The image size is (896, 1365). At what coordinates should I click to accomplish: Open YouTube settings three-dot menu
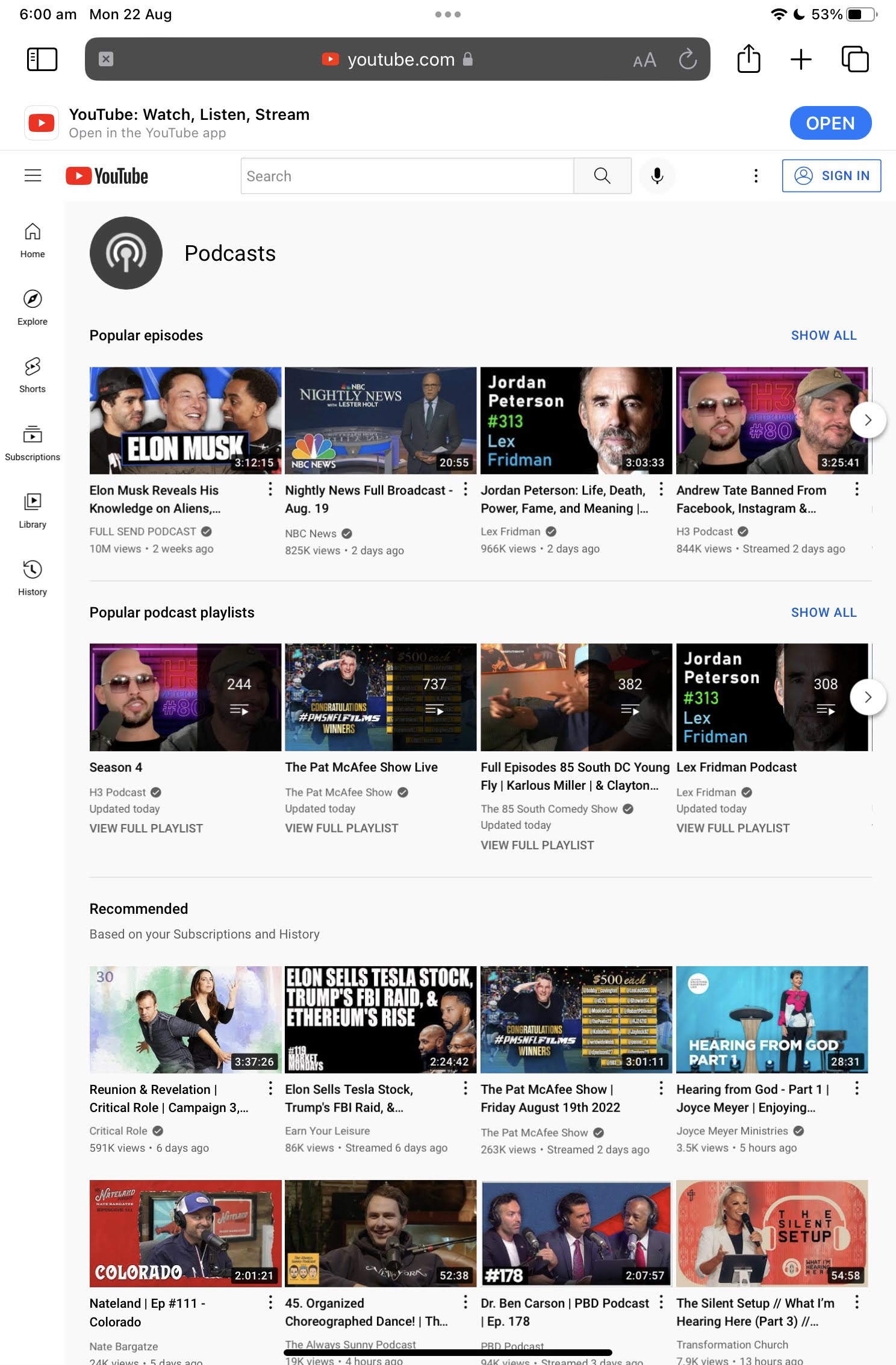756,176
